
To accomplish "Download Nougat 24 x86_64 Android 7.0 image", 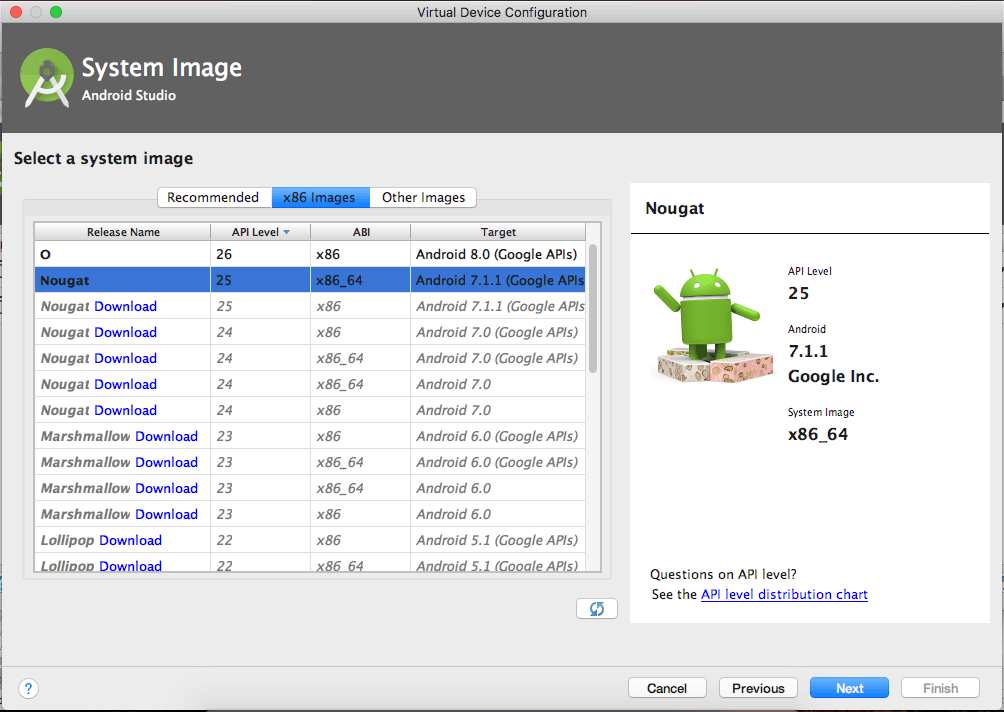I will (x=126, y=384).
